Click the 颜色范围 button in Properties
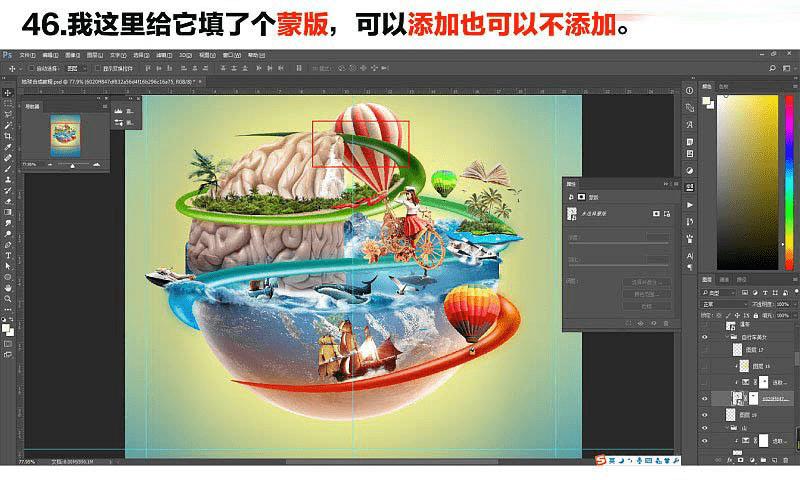This screenshot has width=800, height=480. [646, 294]
